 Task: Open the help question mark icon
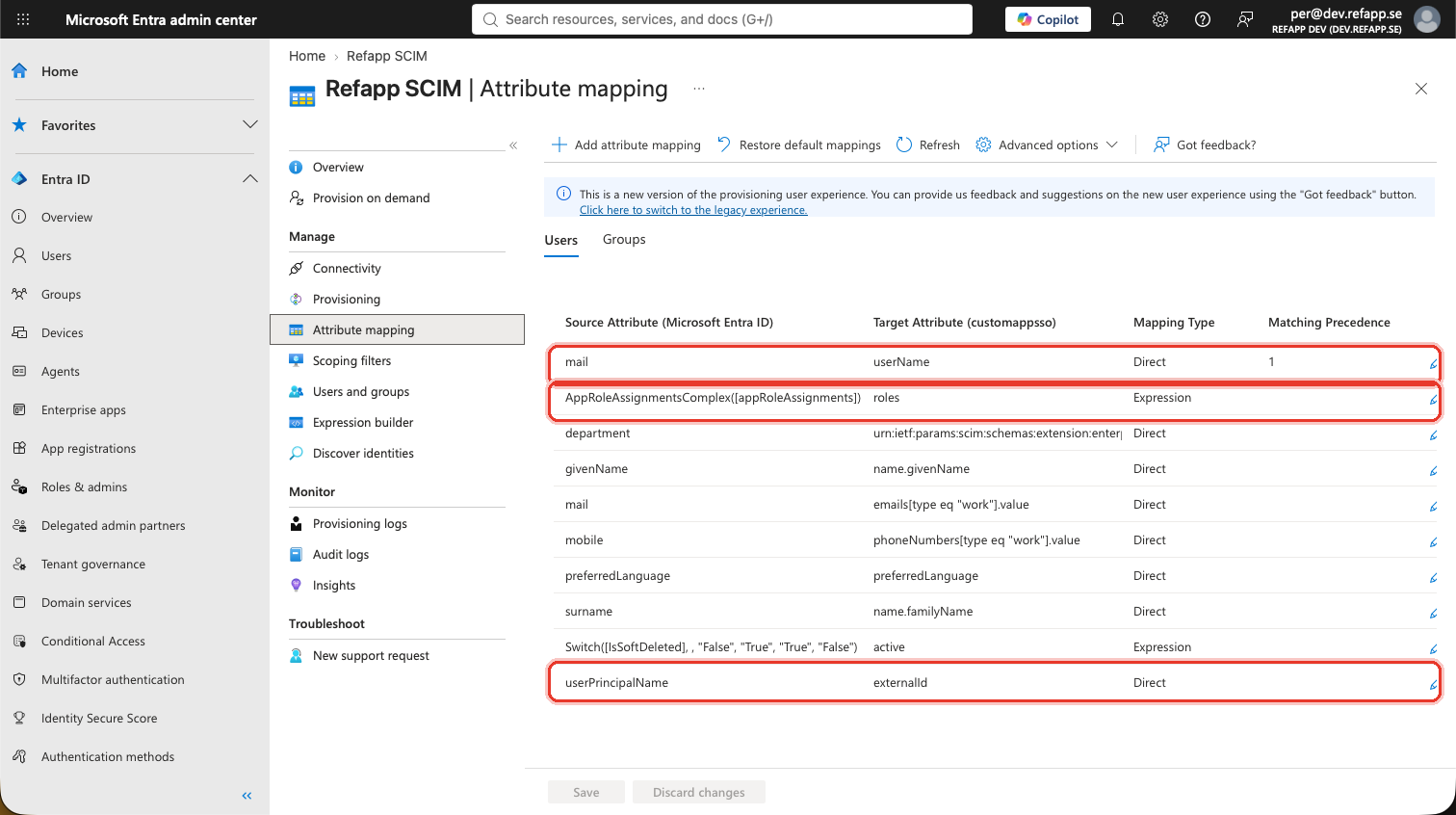coord(1203,19)
